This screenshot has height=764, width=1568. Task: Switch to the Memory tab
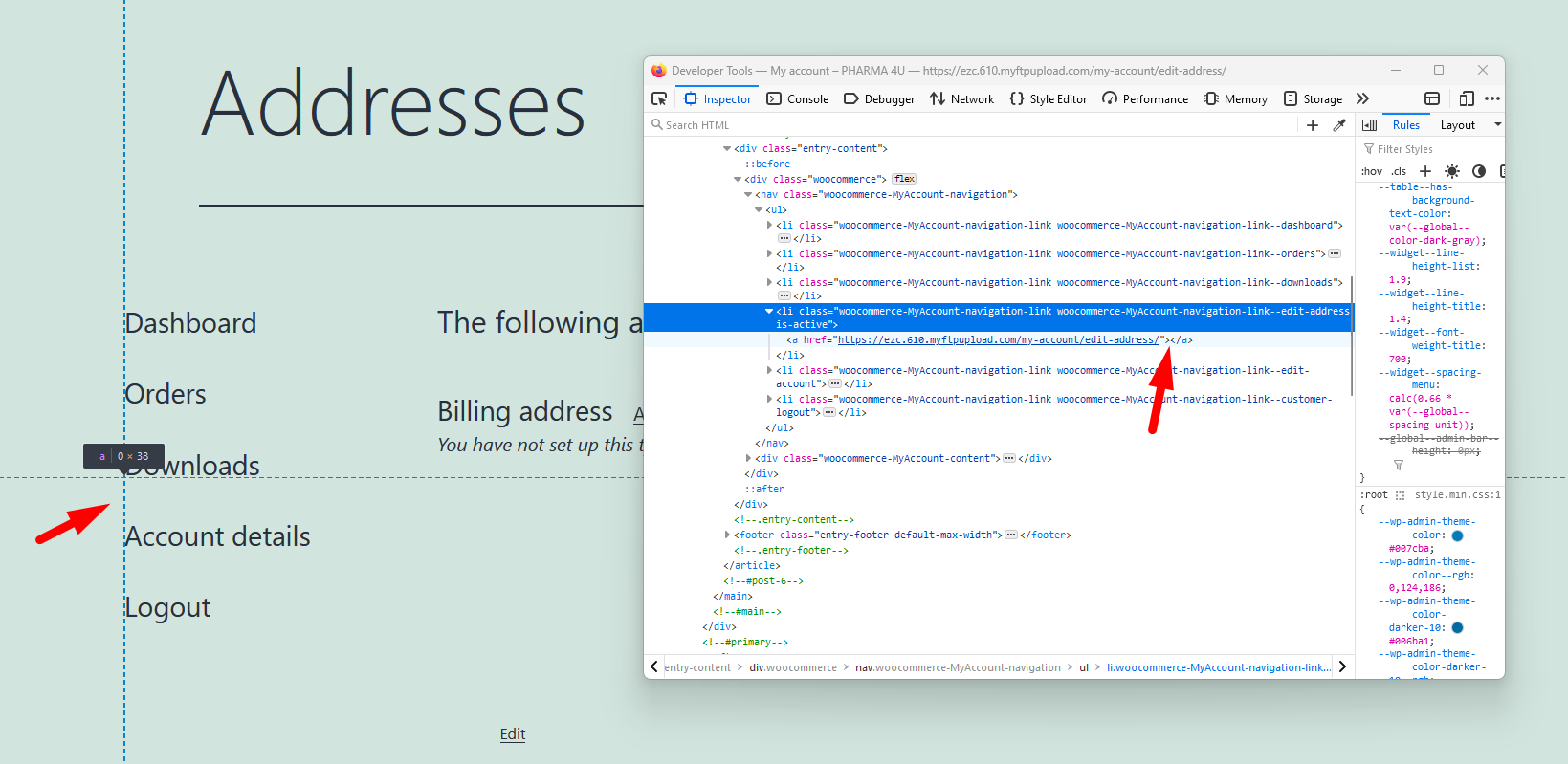pos(1236,98)
